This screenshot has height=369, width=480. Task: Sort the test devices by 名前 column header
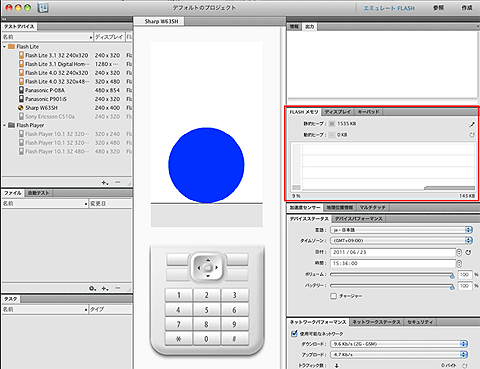click(x=47, y=37)
